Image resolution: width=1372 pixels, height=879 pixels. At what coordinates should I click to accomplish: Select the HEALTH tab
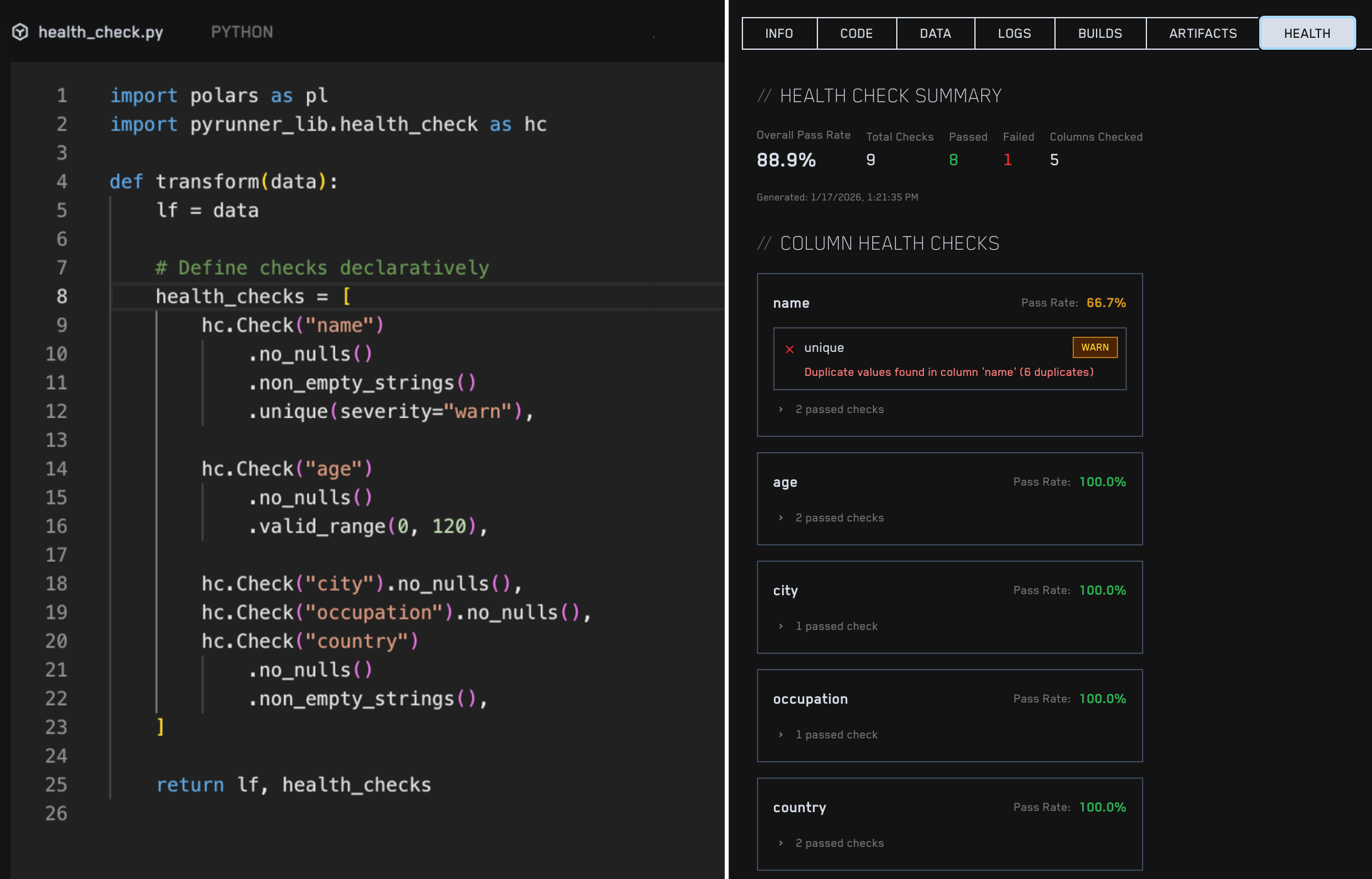click(x=1308, y=33)
